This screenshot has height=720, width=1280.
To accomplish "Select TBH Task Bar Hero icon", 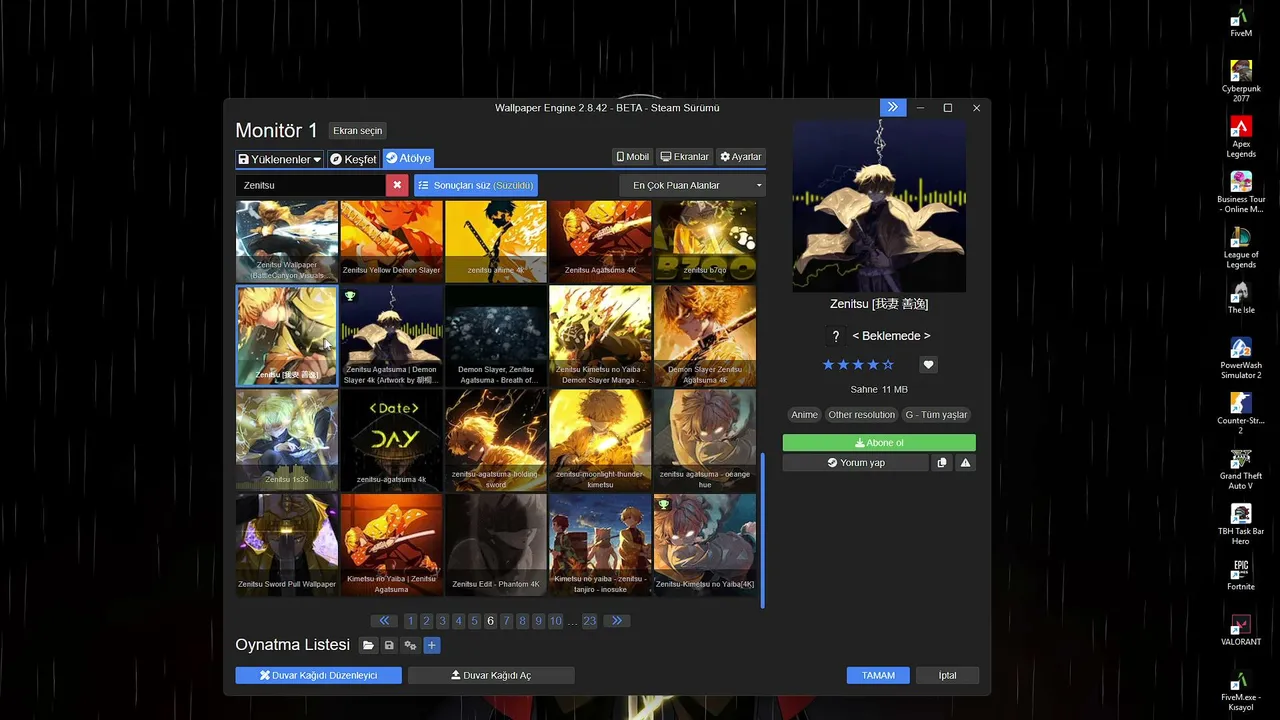I will [x=1241, y=524].
